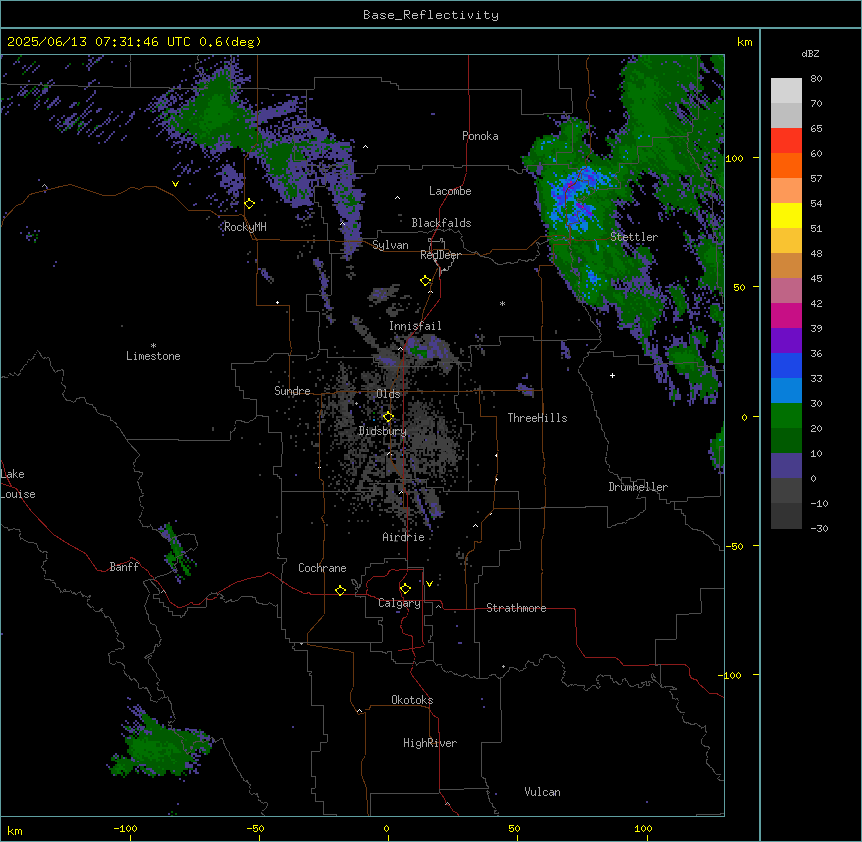Pick the orange 57-60 dBZ legend swatch
The width and height of the screenshot is (862, 842).
pos(786,165)
